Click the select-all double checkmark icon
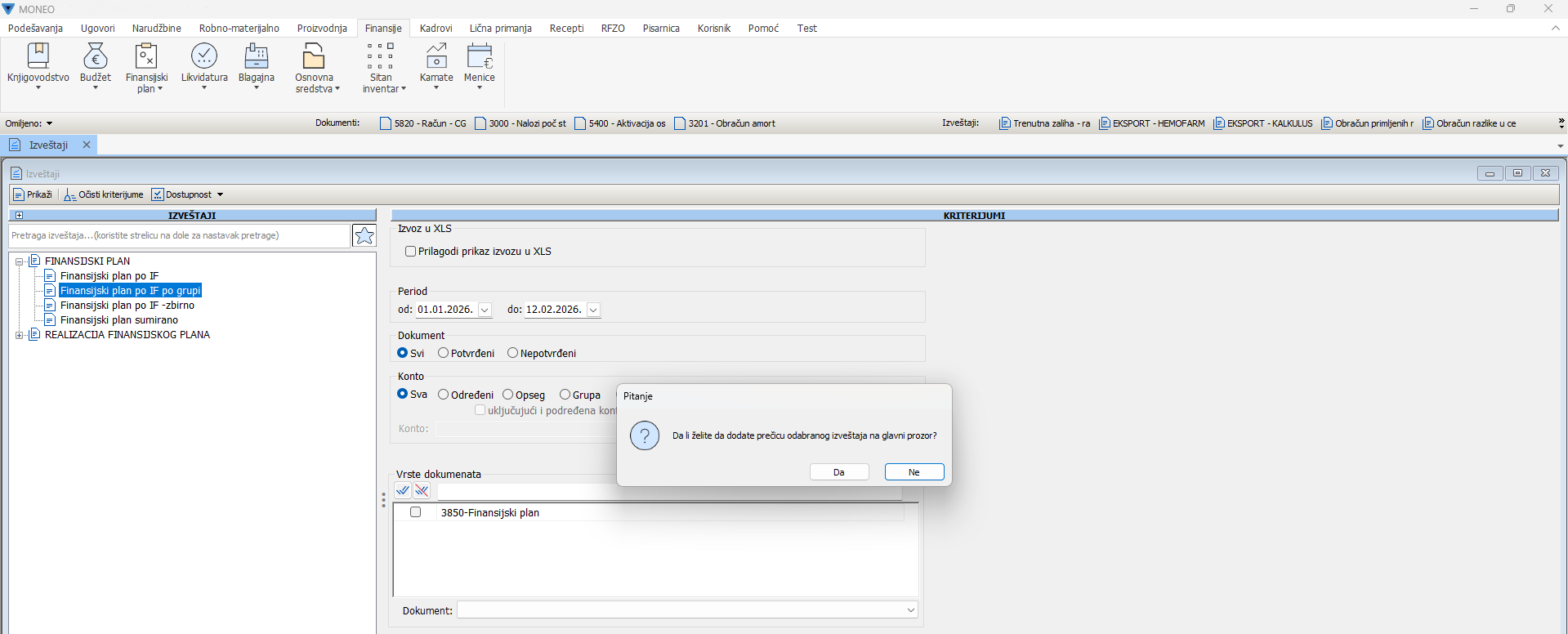This screenshot has width=1568, height=634. pos(403,490)
